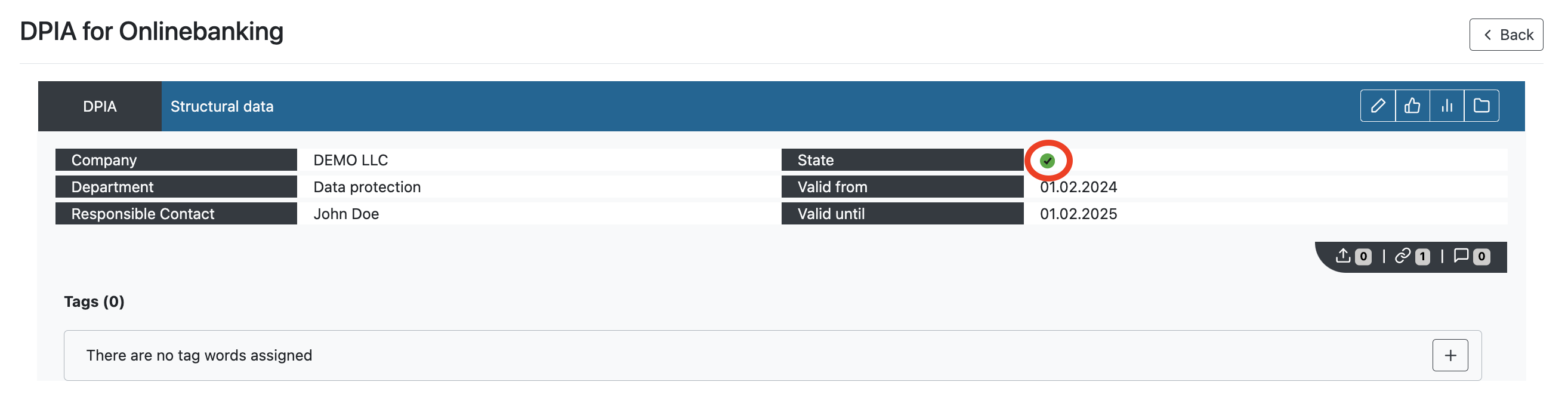The image size is (1568, 394).
Task: Click the comment count badge showing 0
Action: point(1481,257)
